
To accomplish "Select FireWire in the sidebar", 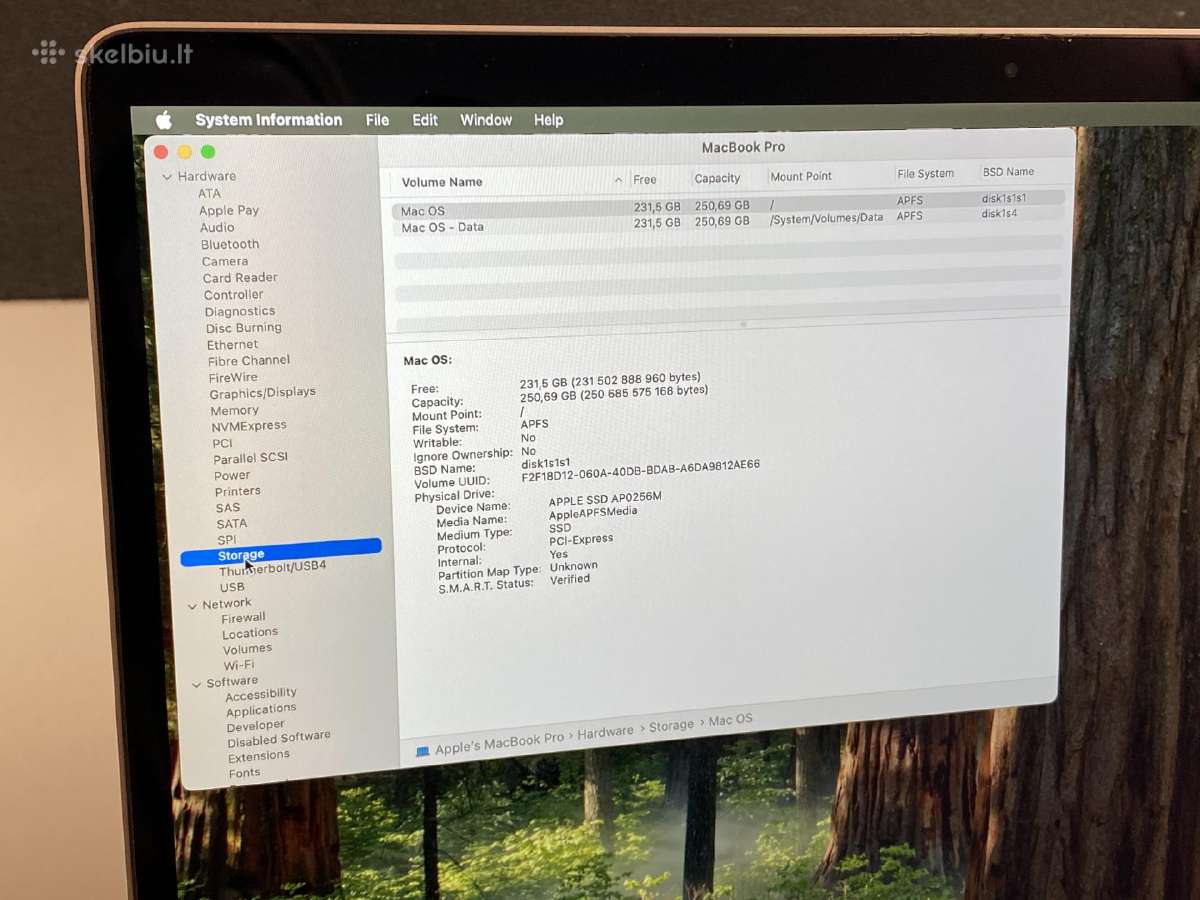I will pos(233,378).
